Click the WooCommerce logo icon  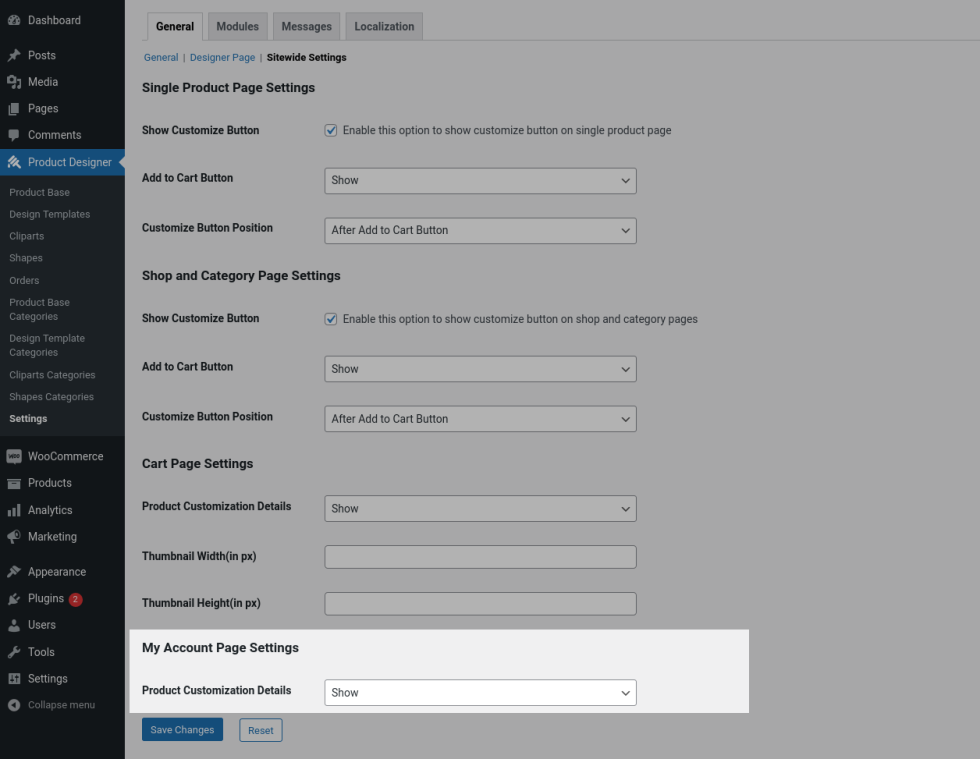(x=14, y=456)
